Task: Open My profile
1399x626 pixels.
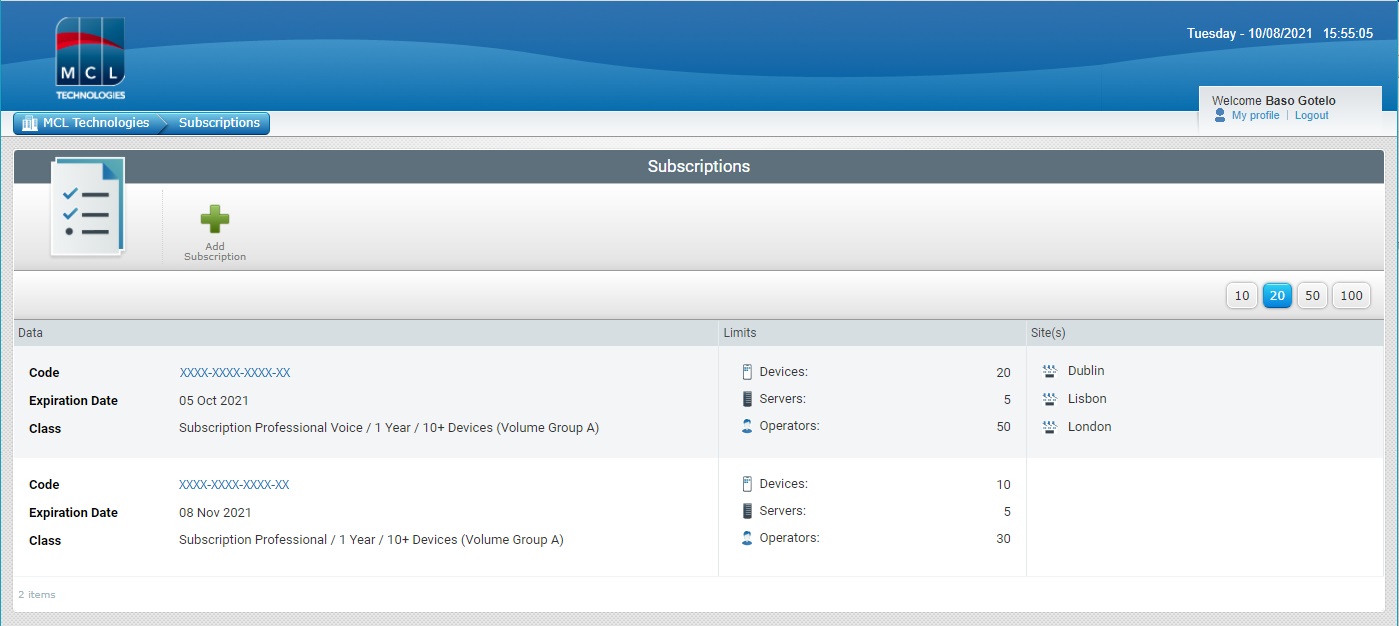Action: [x=1253, y=115]
